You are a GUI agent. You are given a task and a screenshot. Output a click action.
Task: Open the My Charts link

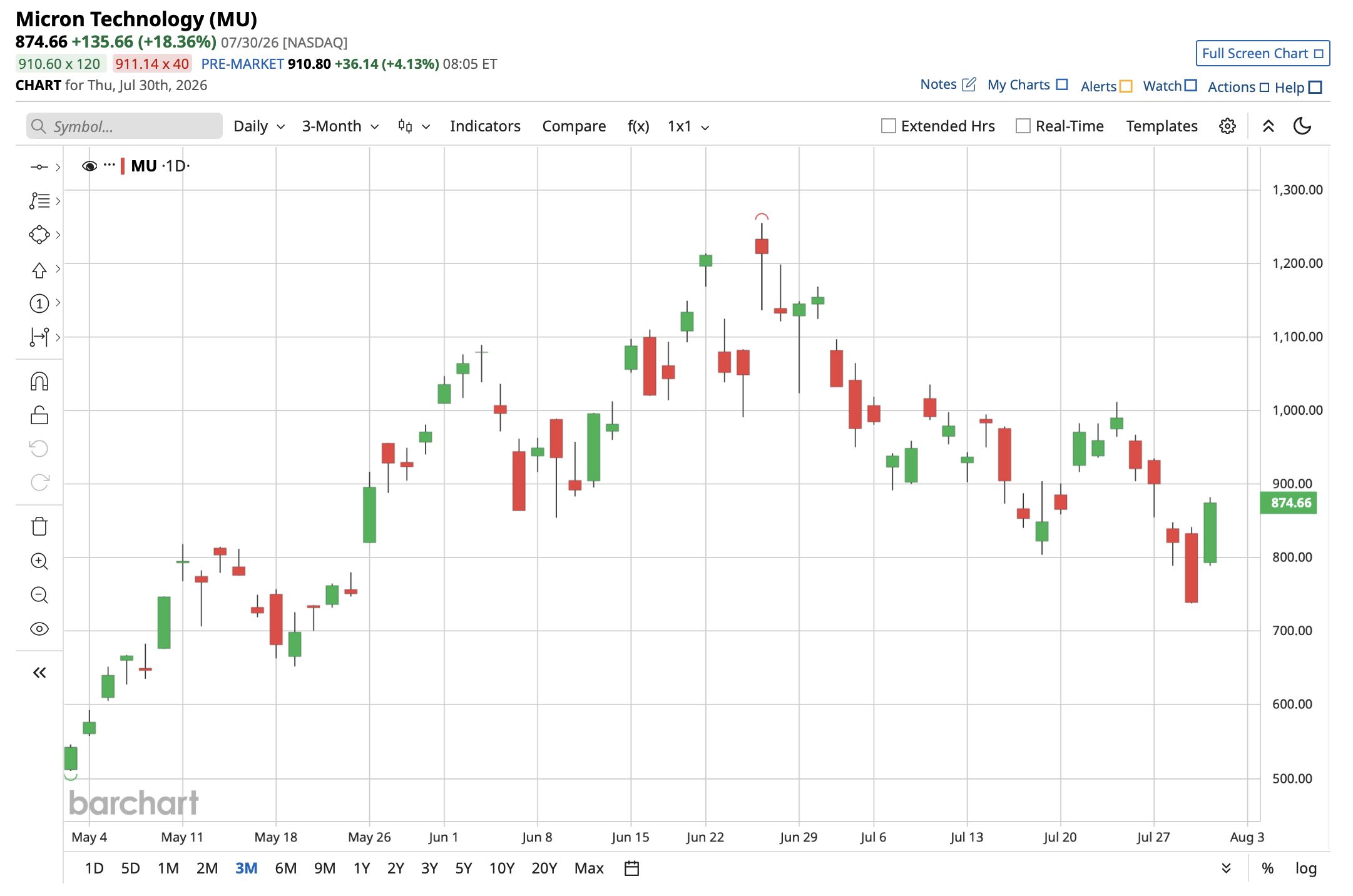coord(1027,84)
